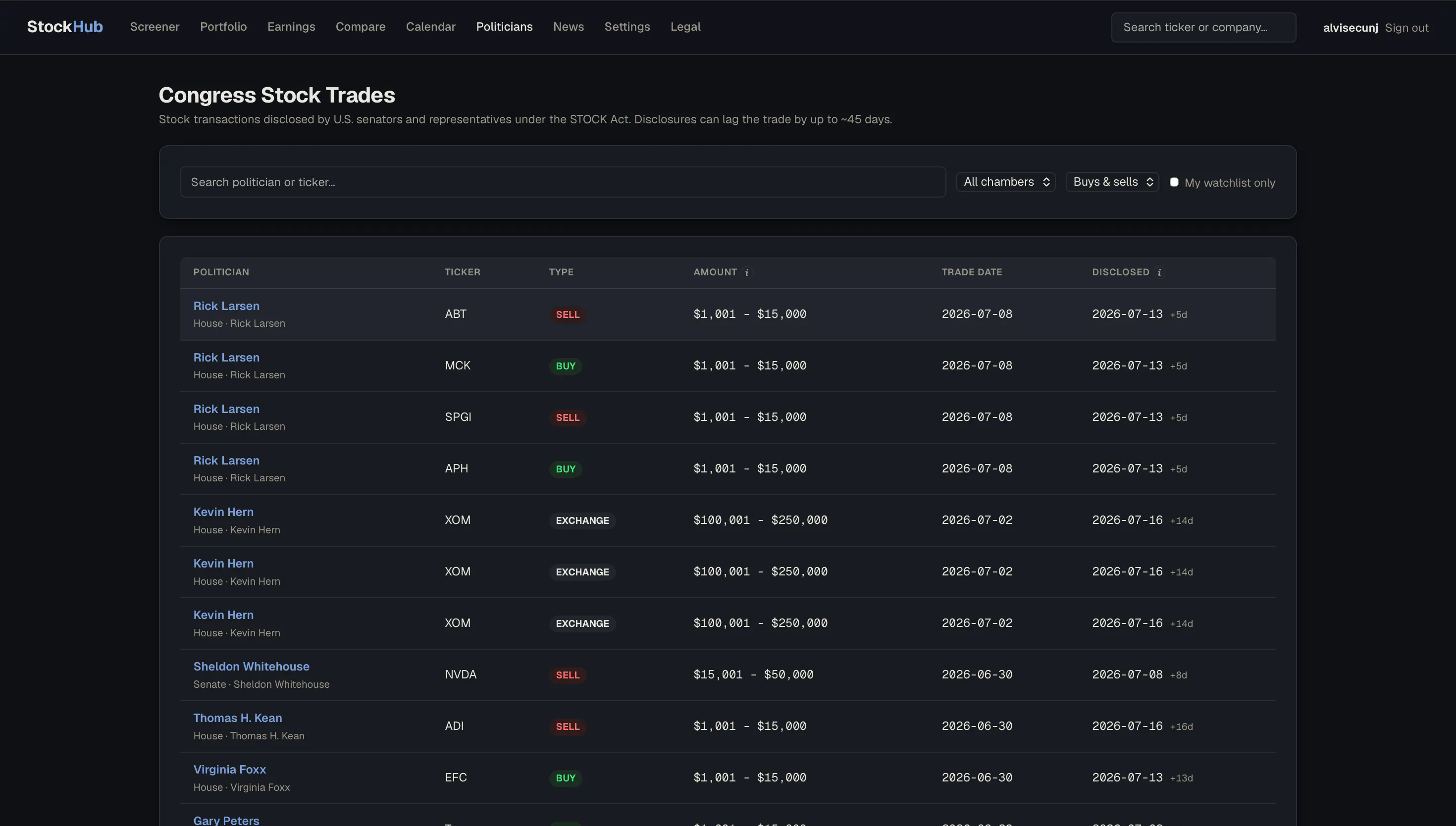Click the ADI ticker cell
Viewport: 1456px width, 826px height.
click(x=454, y=726)
